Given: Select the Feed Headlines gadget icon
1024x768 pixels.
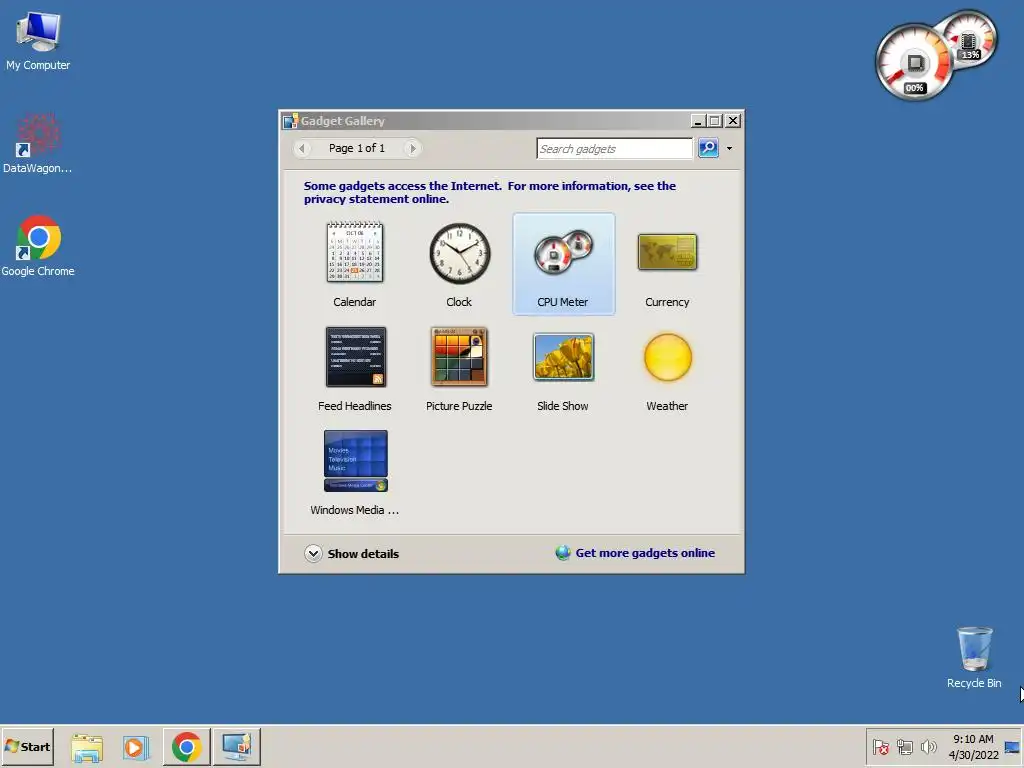Looking at the screenshot, I should (x=355, y=357).
